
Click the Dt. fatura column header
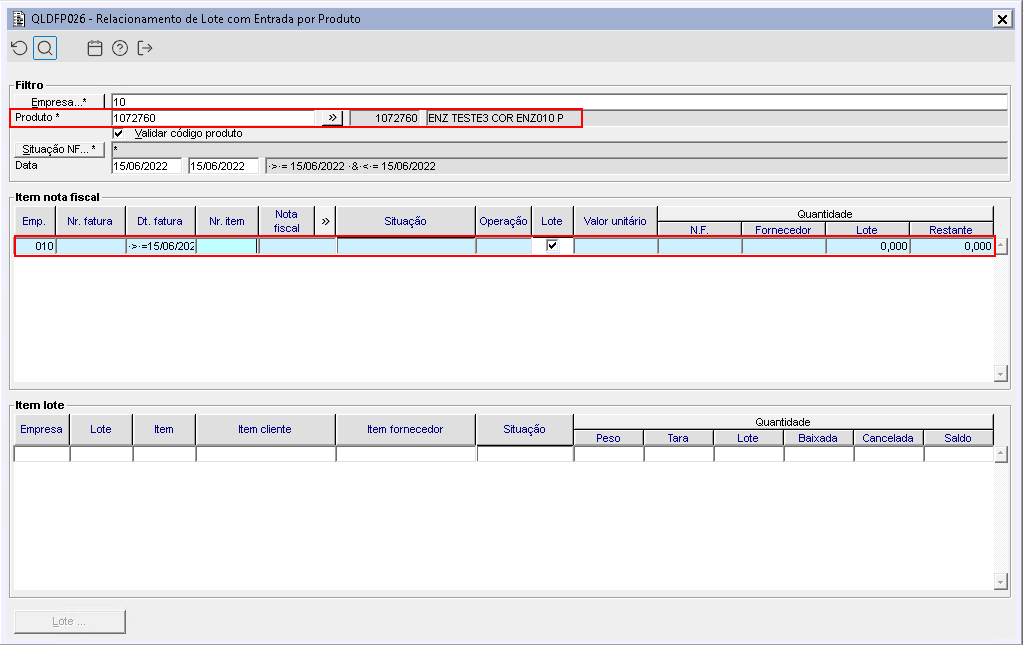160,221
